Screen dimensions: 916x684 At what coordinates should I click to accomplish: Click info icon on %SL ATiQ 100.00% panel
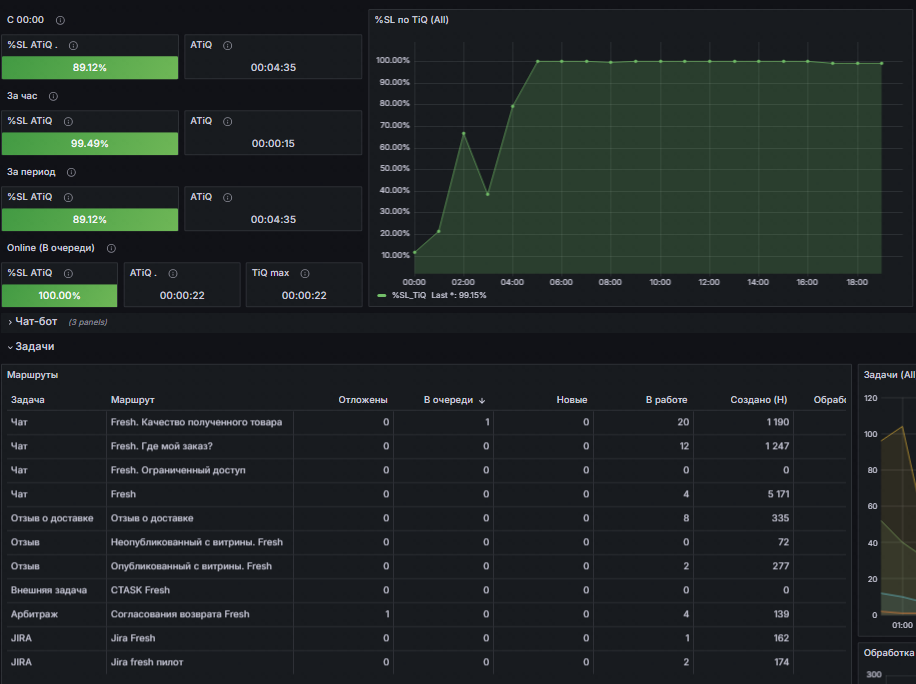click(x=68, y=273)
